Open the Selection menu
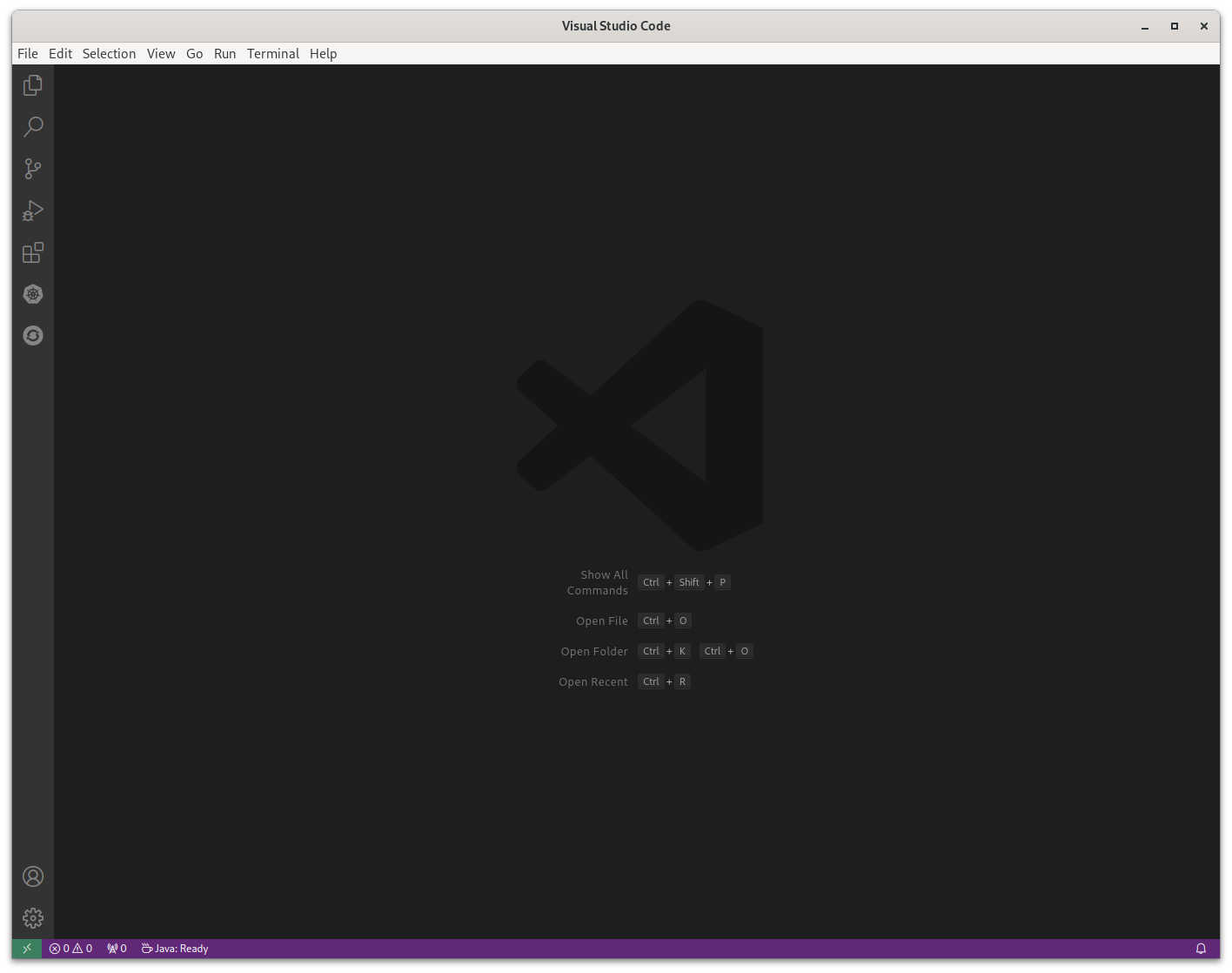 coord(109,54)
